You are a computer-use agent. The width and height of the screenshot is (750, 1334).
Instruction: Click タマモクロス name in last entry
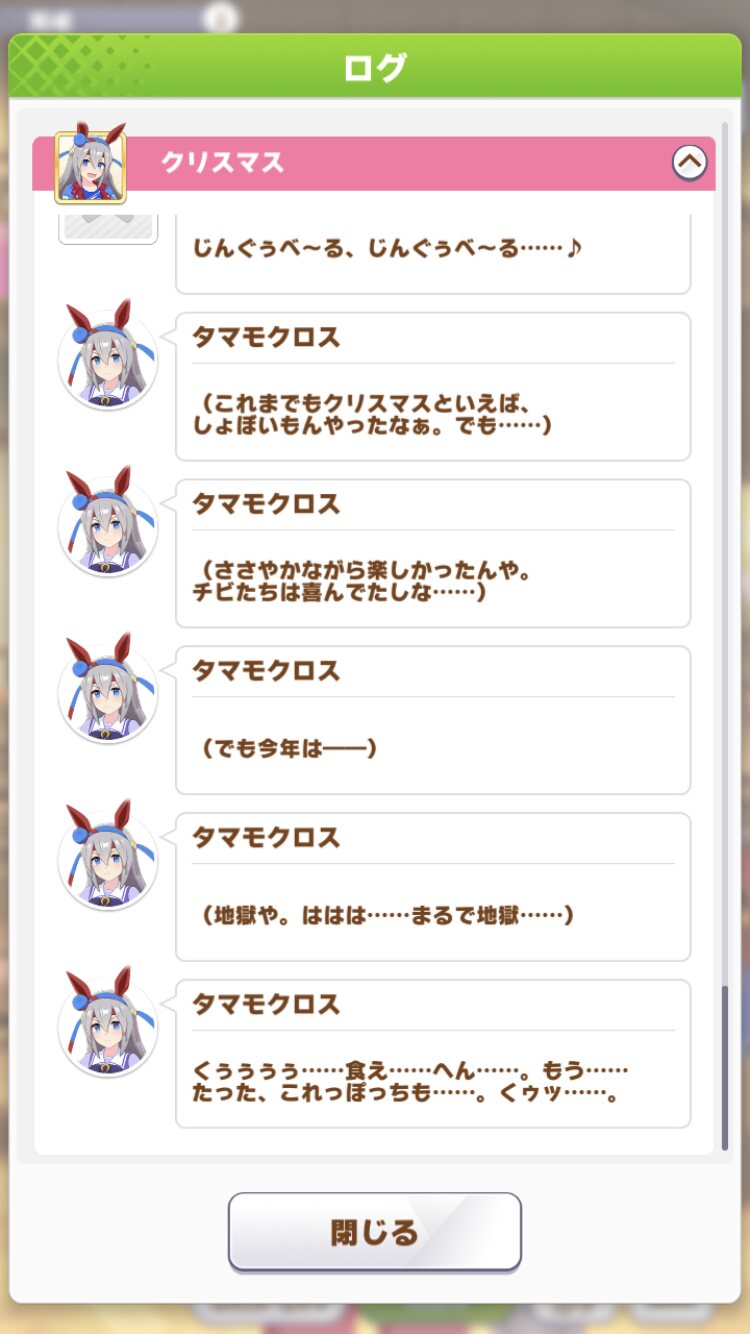coord(266,1005)
